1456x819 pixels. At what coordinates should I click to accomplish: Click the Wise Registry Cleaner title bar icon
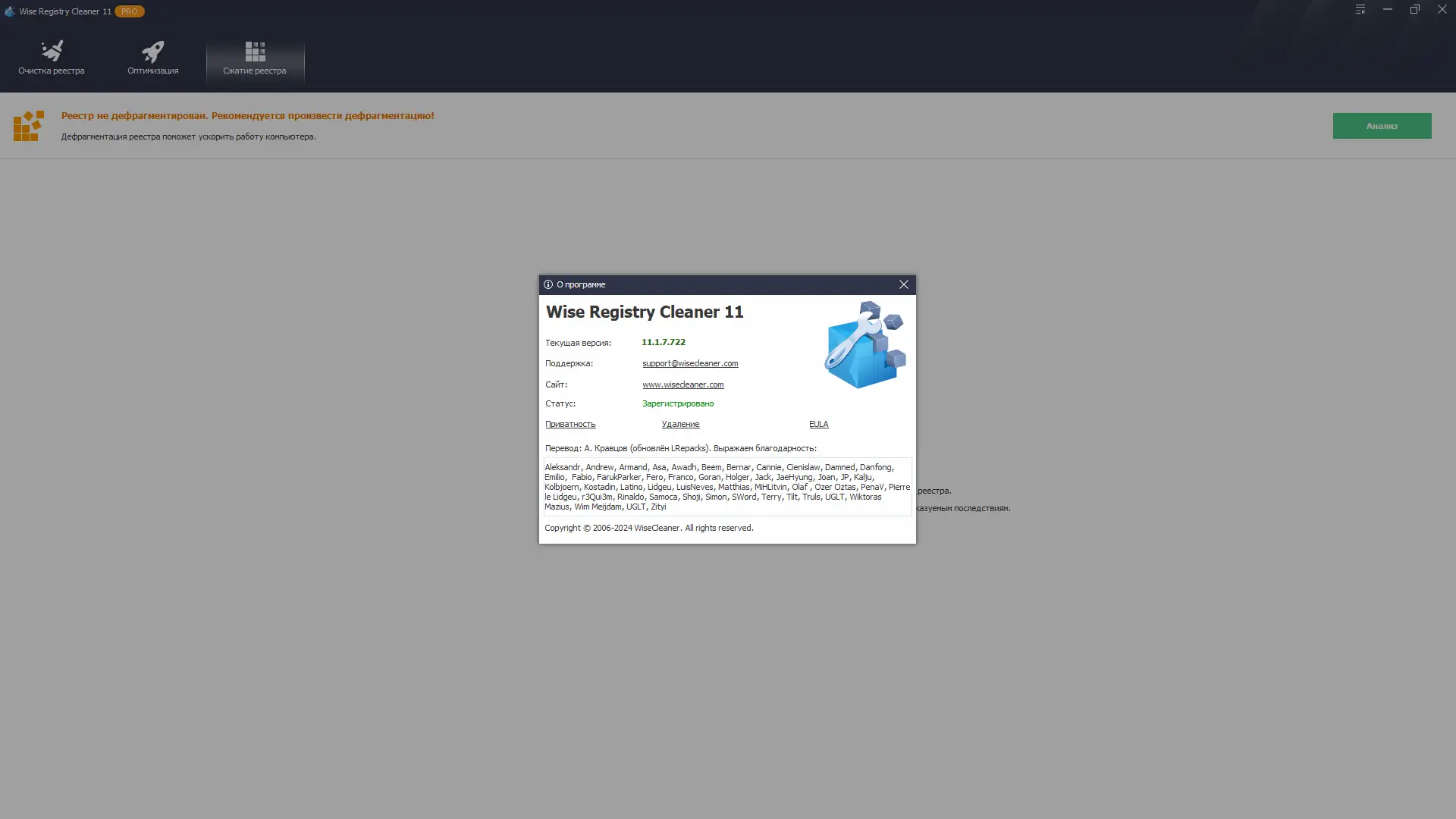click(10, 11)
